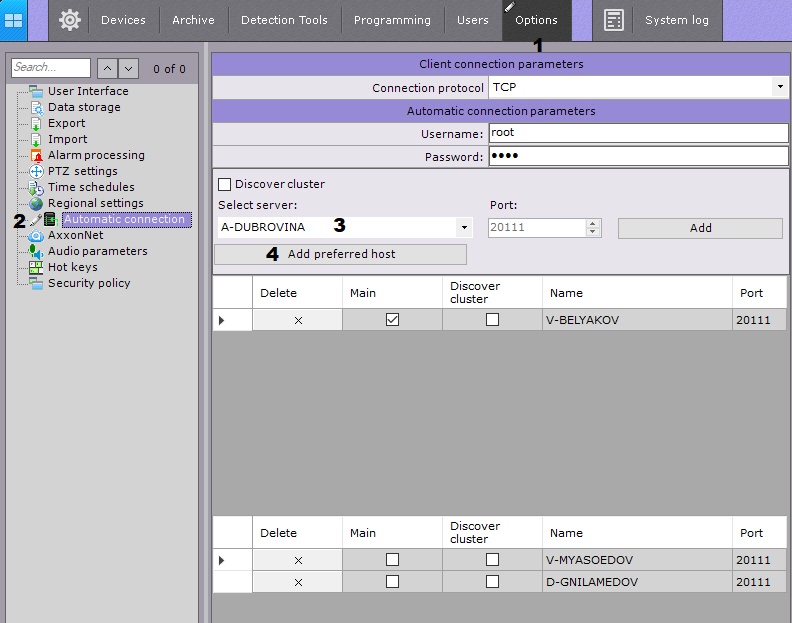Image resolution: width=792 pixels, height=623 pixels.
Task: Click the Regional settings globe icon
Action: click(37, 203)
